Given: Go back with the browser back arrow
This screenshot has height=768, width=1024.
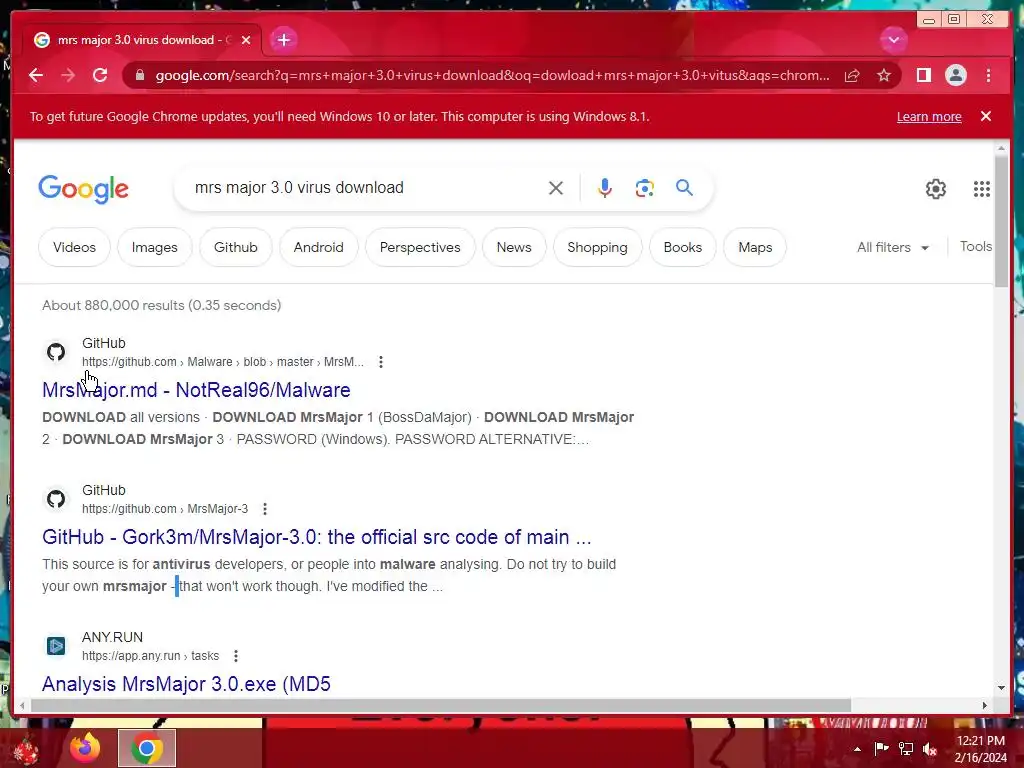Looking at the screenshot, I should (36, 76).
